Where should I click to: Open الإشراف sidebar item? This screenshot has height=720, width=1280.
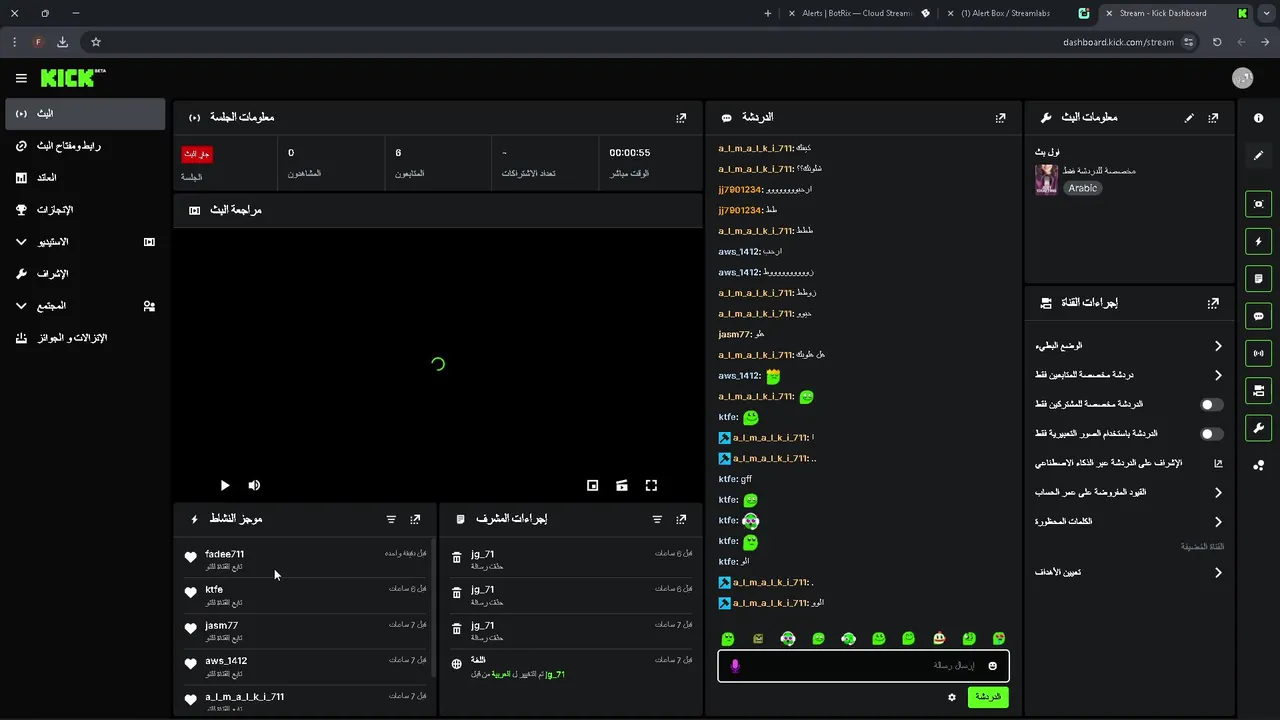pos(85,274)
